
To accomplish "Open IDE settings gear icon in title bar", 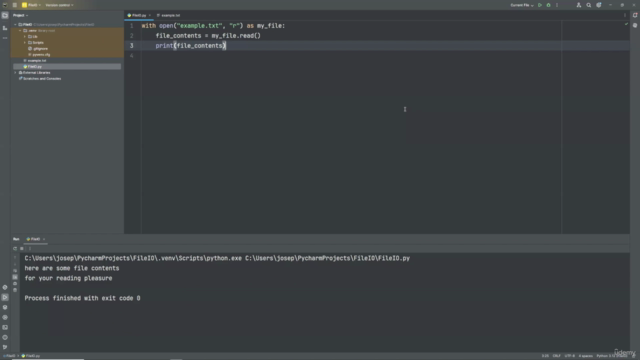I will pos(599,5).
